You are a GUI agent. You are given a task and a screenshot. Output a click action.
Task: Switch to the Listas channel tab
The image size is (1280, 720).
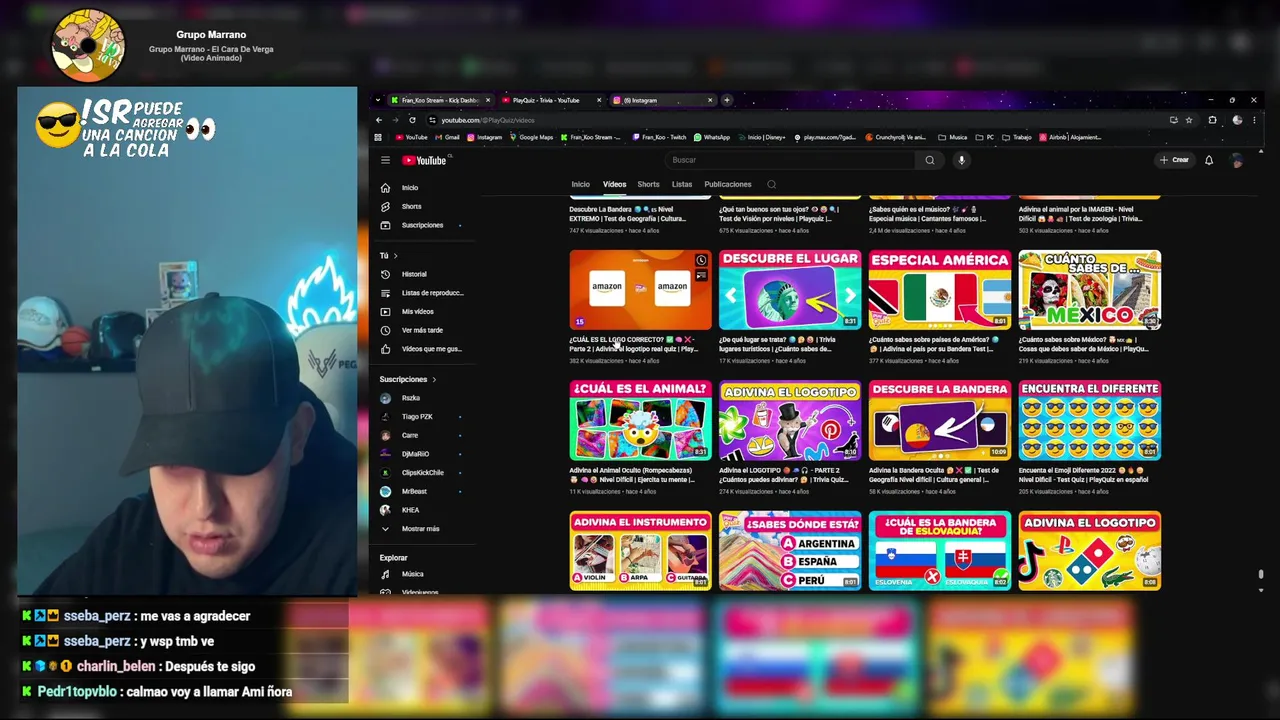[682, 184]
